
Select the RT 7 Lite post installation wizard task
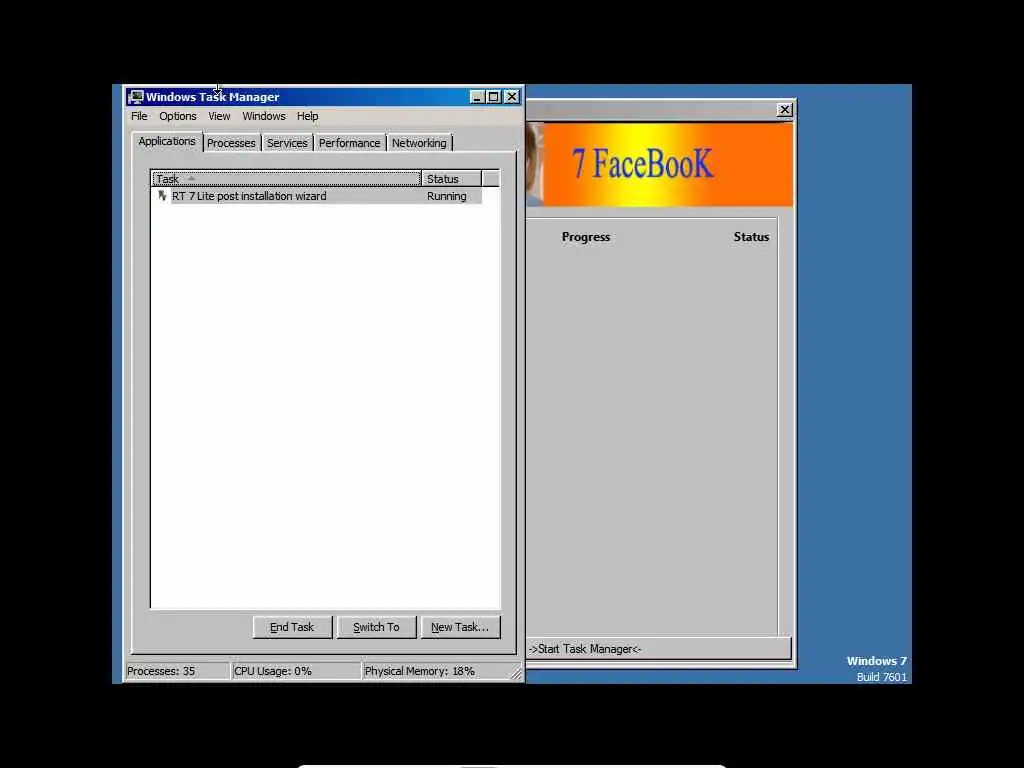[x=317, y=196]
